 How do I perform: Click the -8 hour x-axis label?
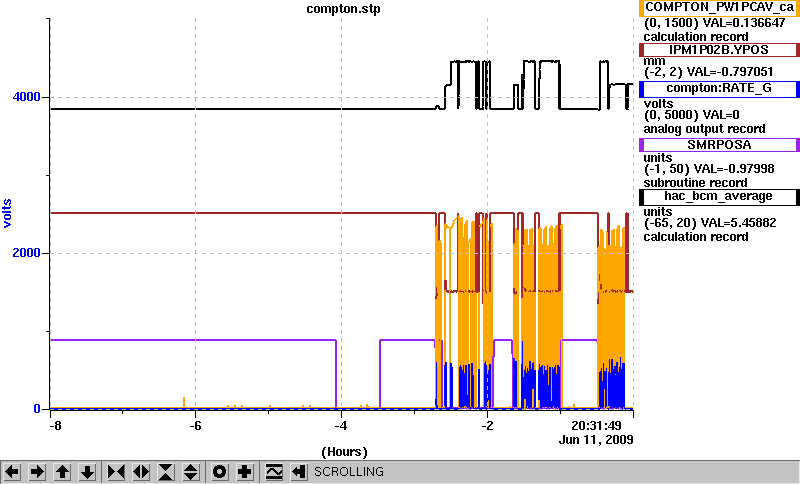click(x=55, y=425)
